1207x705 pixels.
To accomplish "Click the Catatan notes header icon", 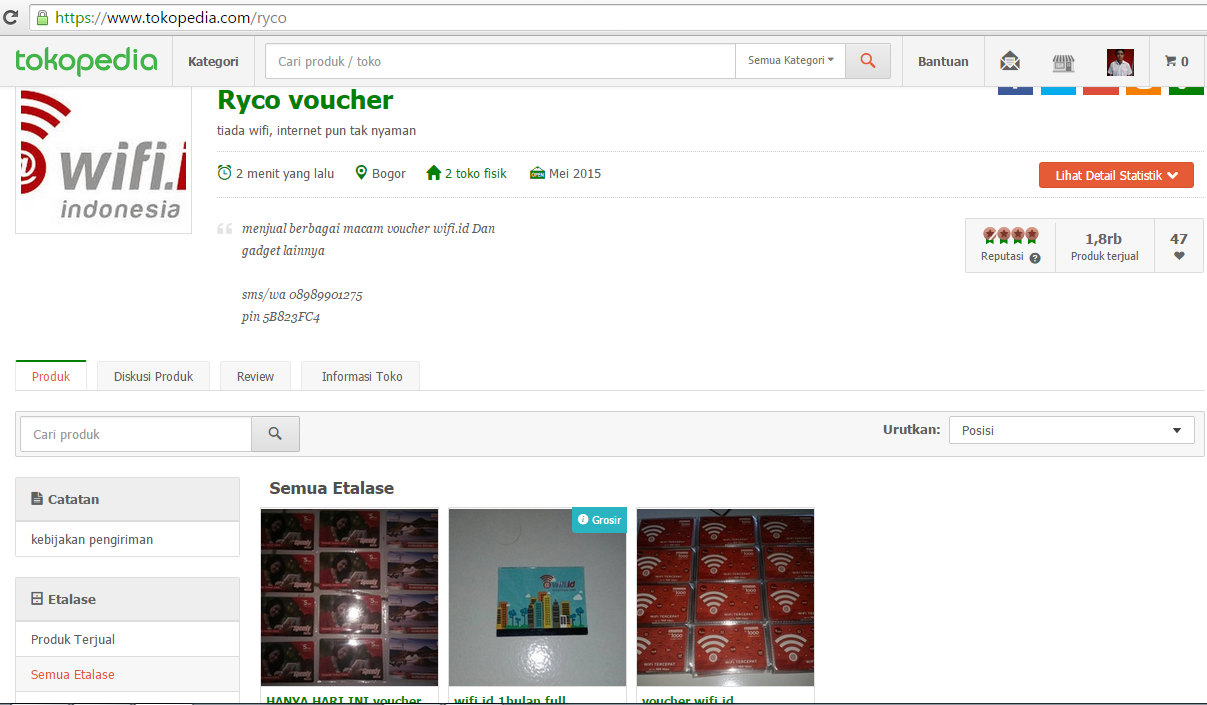I will pos(37,499).
